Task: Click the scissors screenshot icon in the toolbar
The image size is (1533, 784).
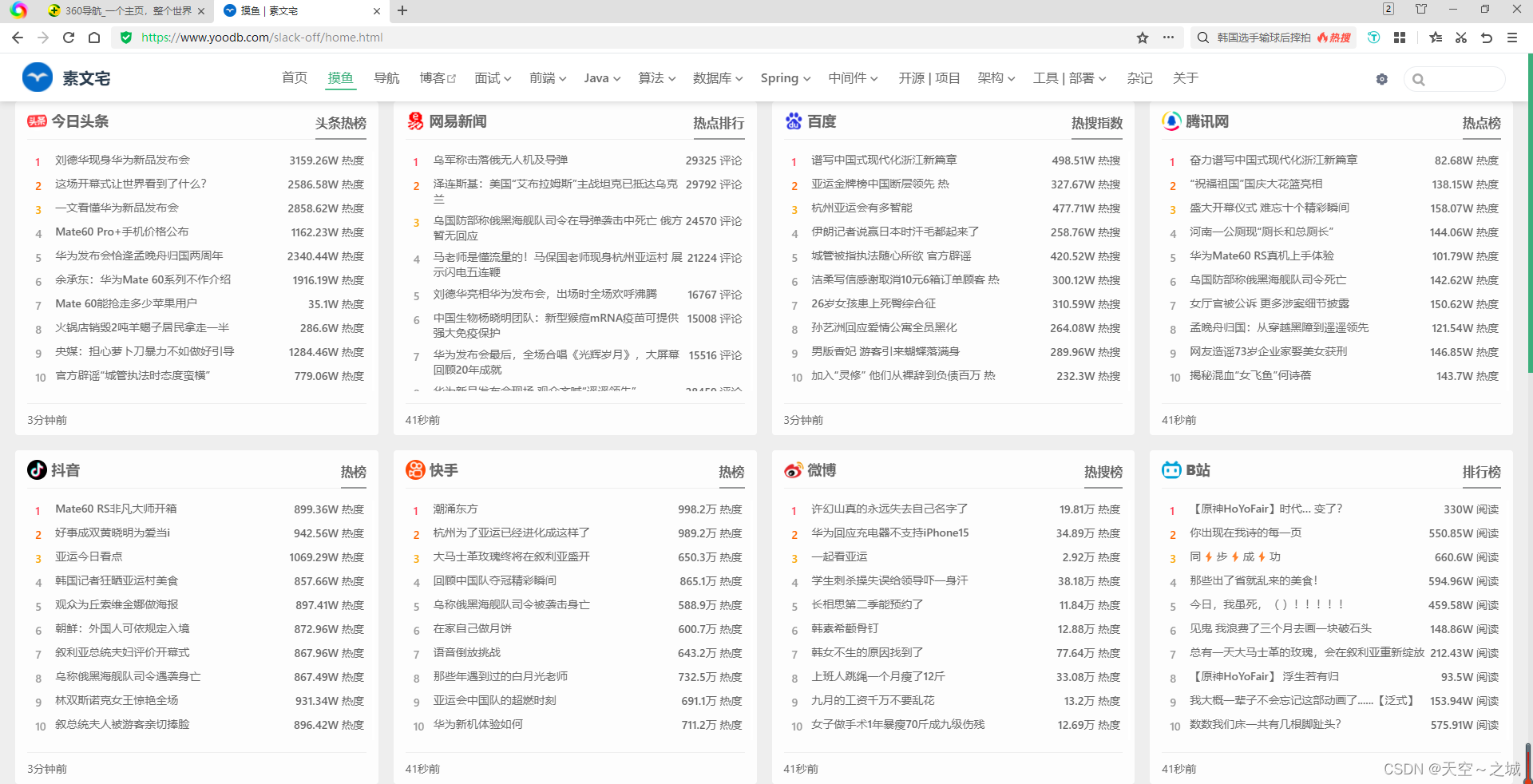Action: [x=1460, y=38]
